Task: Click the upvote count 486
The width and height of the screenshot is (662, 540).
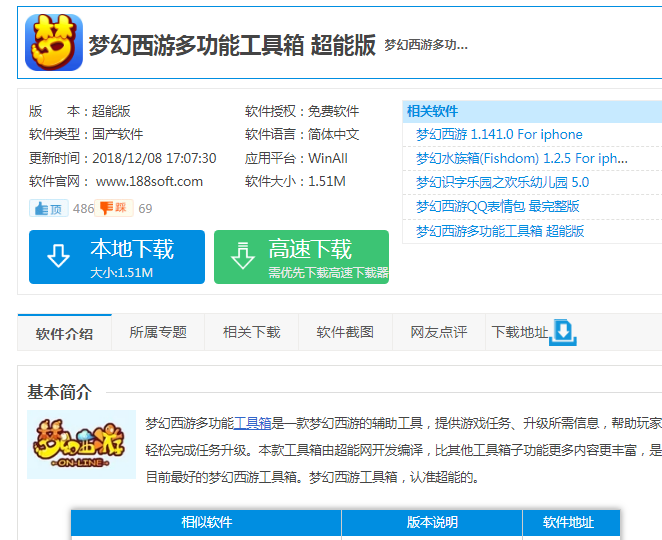Action: 83,209
